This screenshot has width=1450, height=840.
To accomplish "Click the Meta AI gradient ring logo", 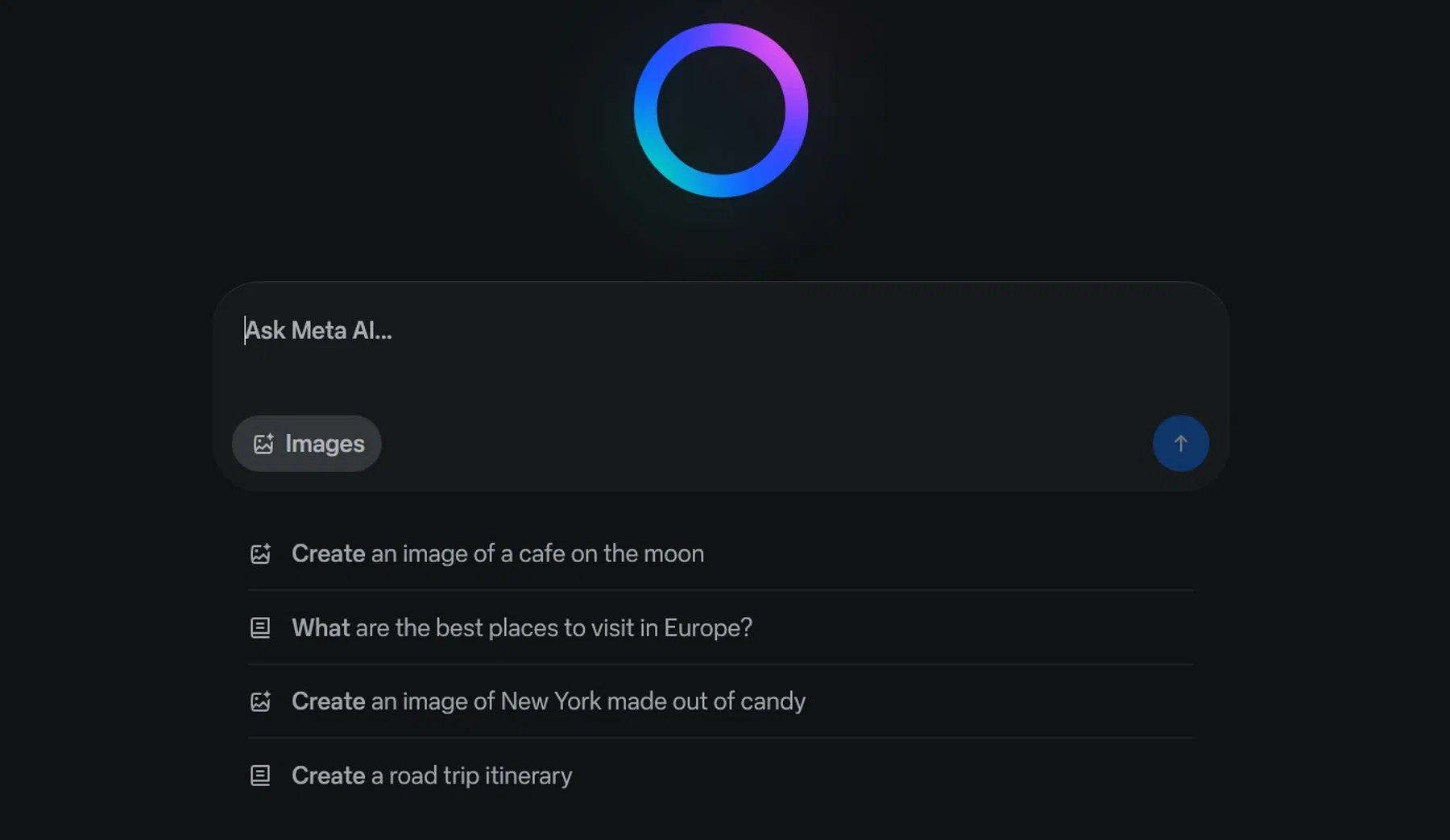I will pos(720,110).
